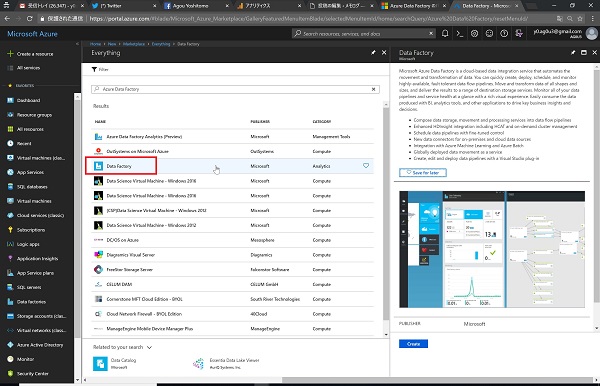
Task: Toggle favorite heart on Data Factory row
Action: click(366, 166)
